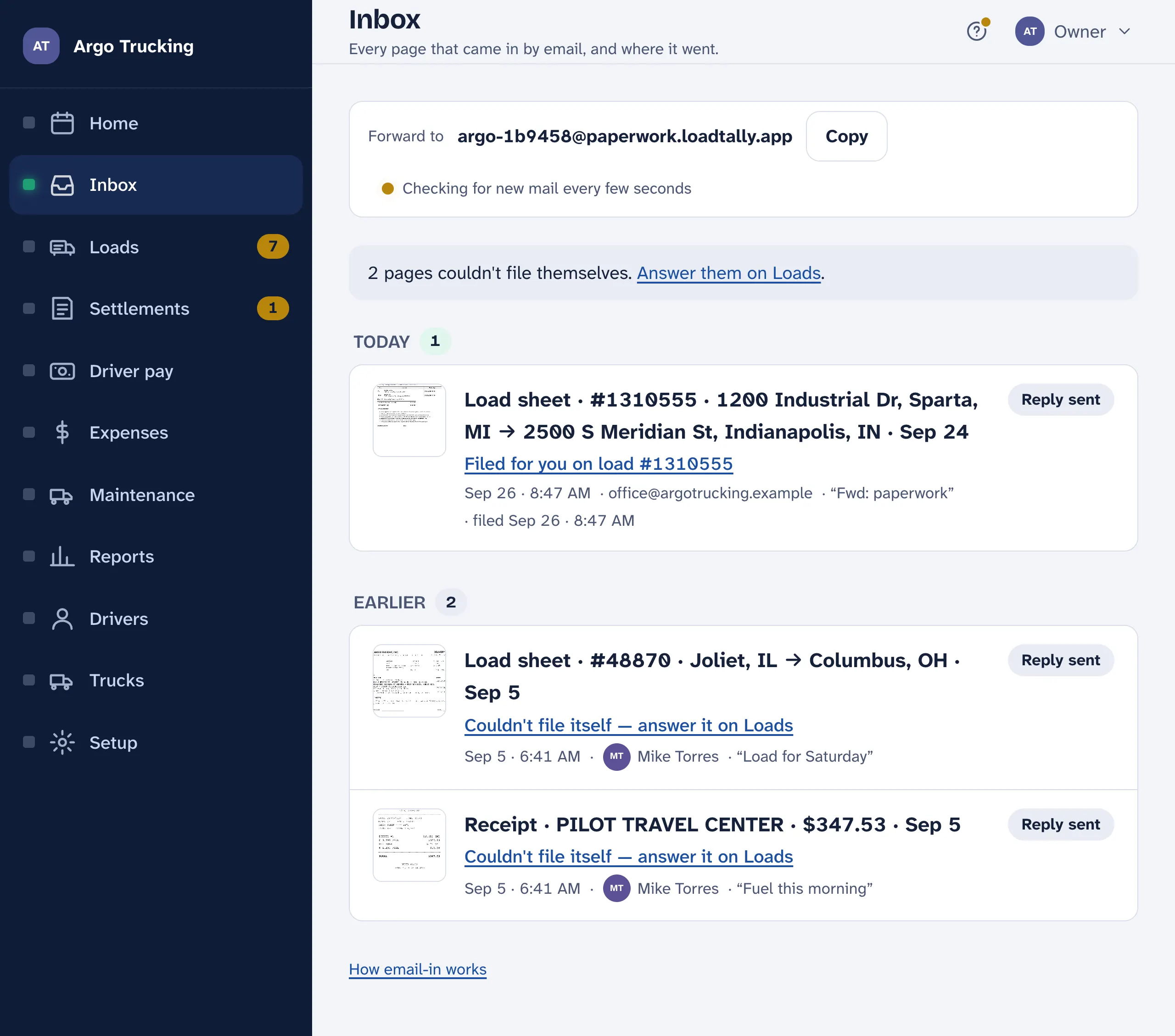Click the Home calendar icon in sidebar
This screenshot has width=1175, height=1036.
click(62, 123)
